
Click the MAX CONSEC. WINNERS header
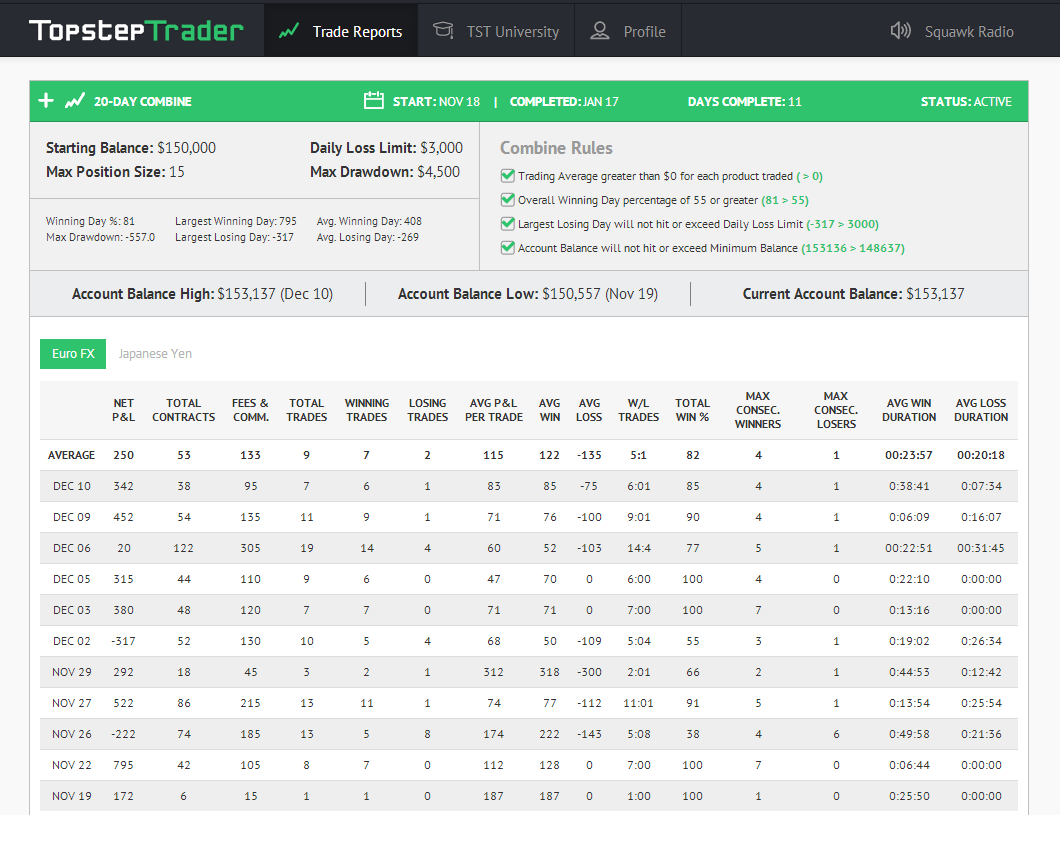[758, 410]
